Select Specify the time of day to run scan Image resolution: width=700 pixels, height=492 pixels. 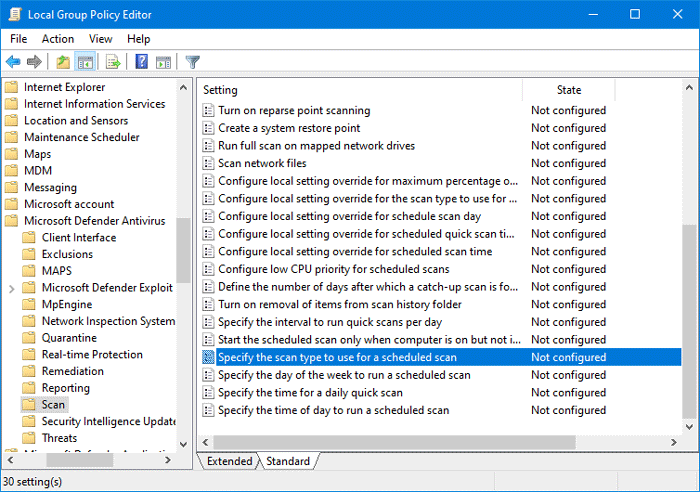tap(333, 410)
